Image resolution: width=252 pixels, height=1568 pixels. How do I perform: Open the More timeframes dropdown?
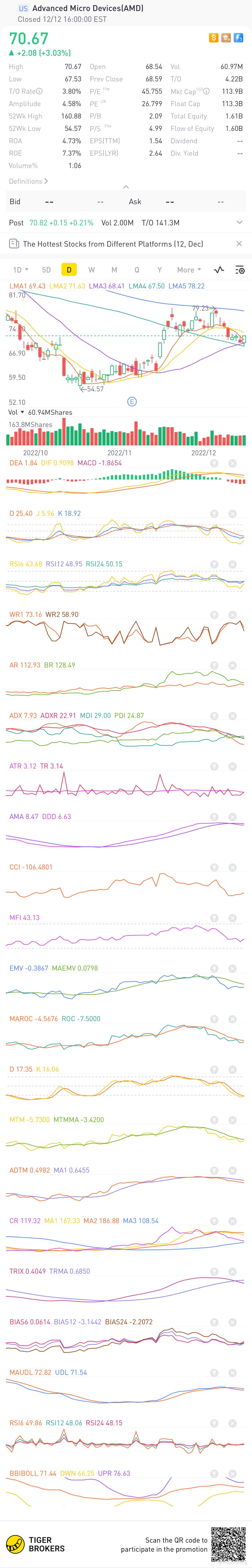pyautogui.click(x=189, y=270)
